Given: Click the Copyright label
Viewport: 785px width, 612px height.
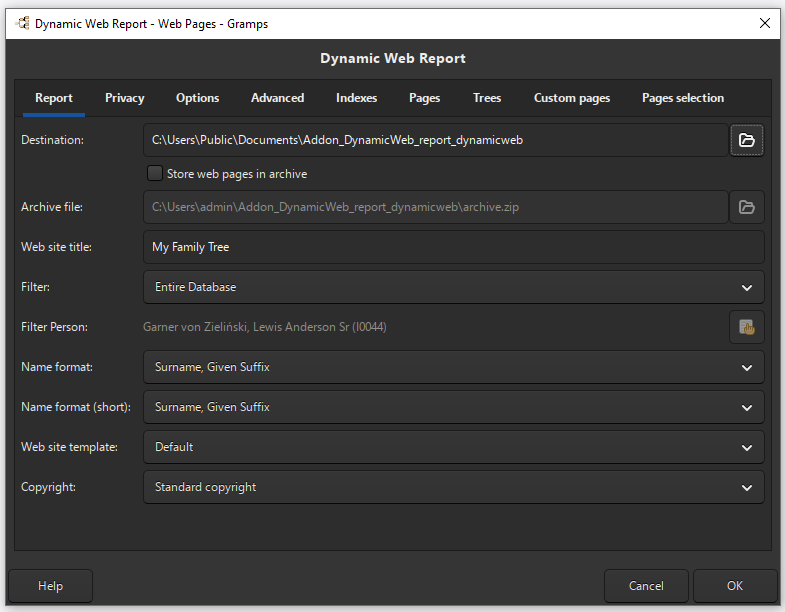Looking at the screenshot, I should point(48,487).
